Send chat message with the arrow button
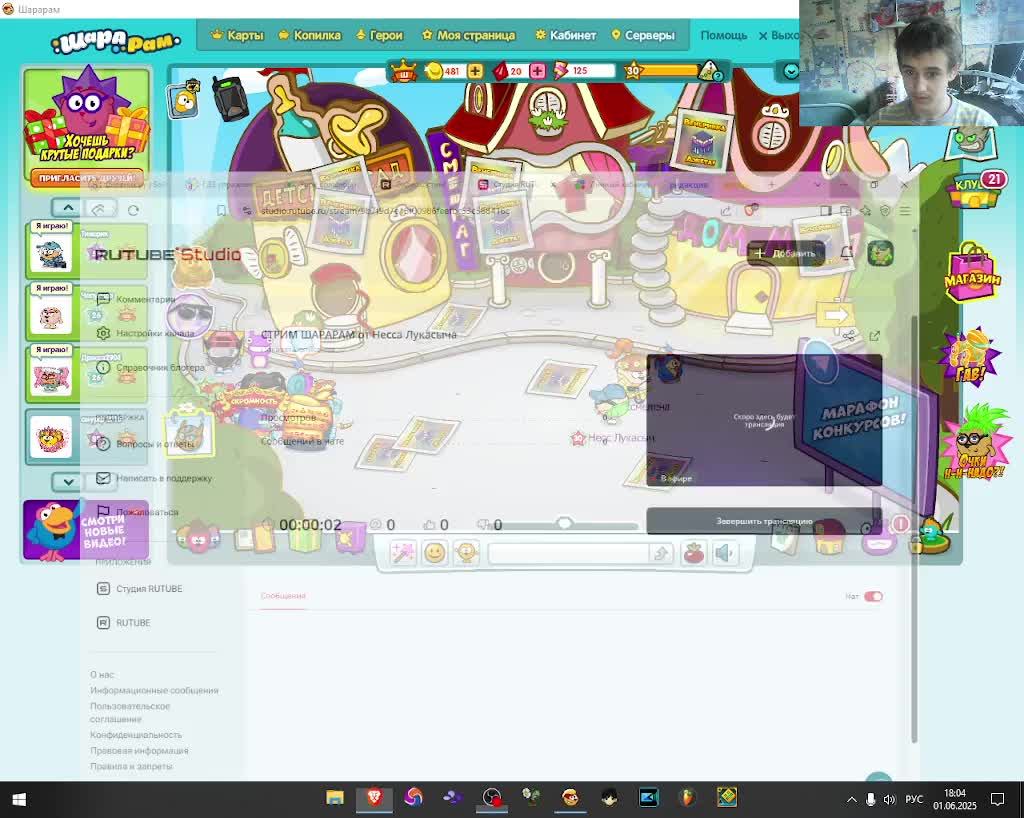 tap(660, 554)
